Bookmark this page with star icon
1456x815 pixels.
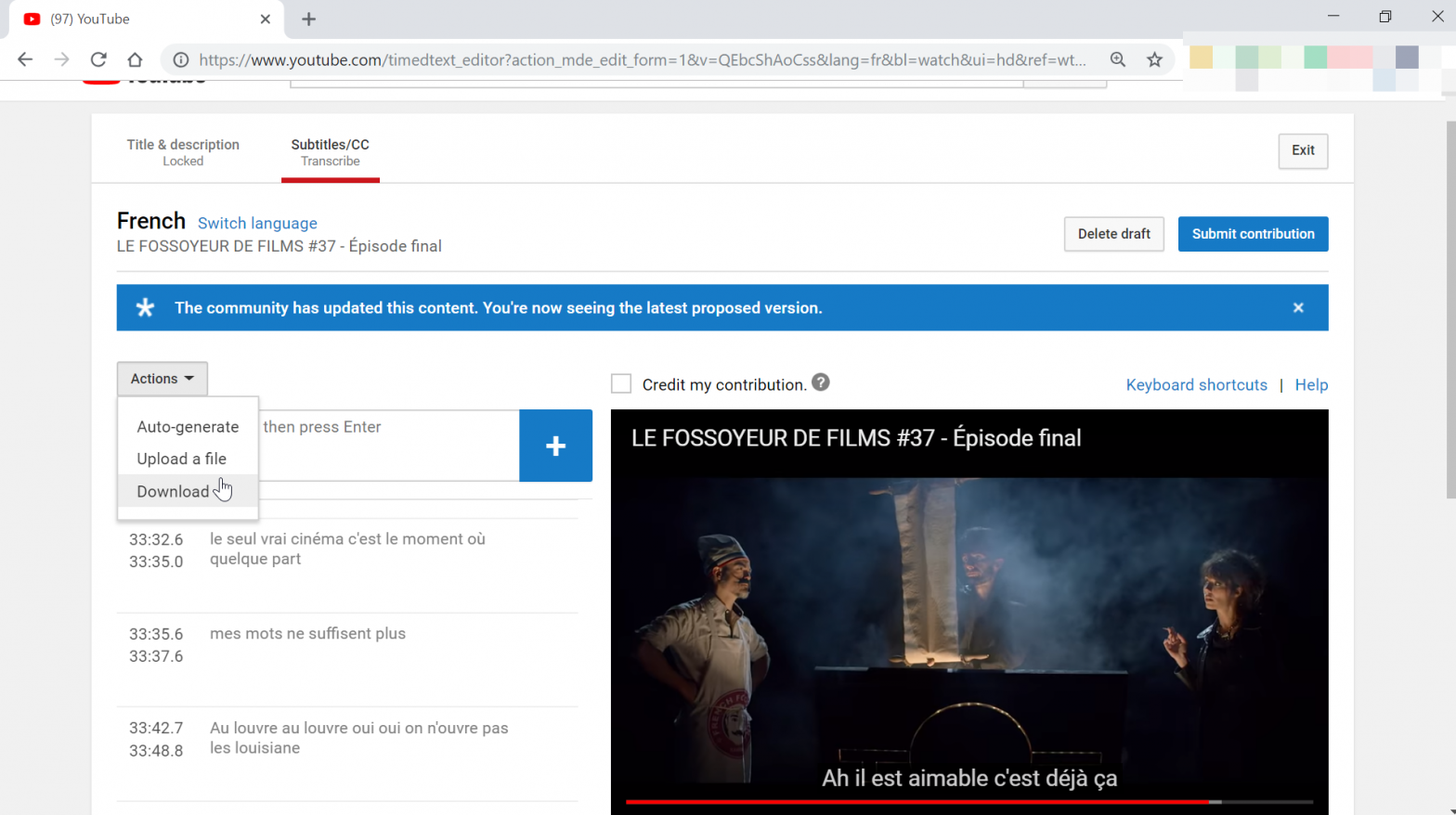click(1154, 59)
